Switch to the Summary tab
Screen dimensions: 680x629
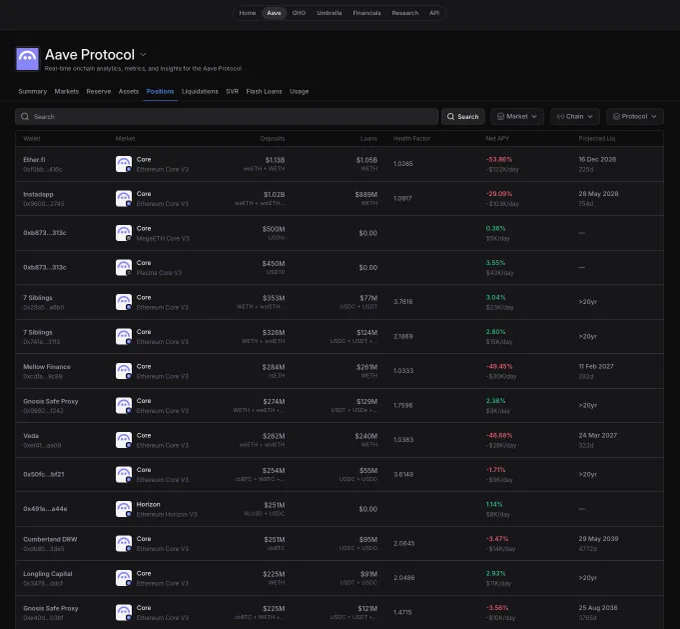[33, 92]
